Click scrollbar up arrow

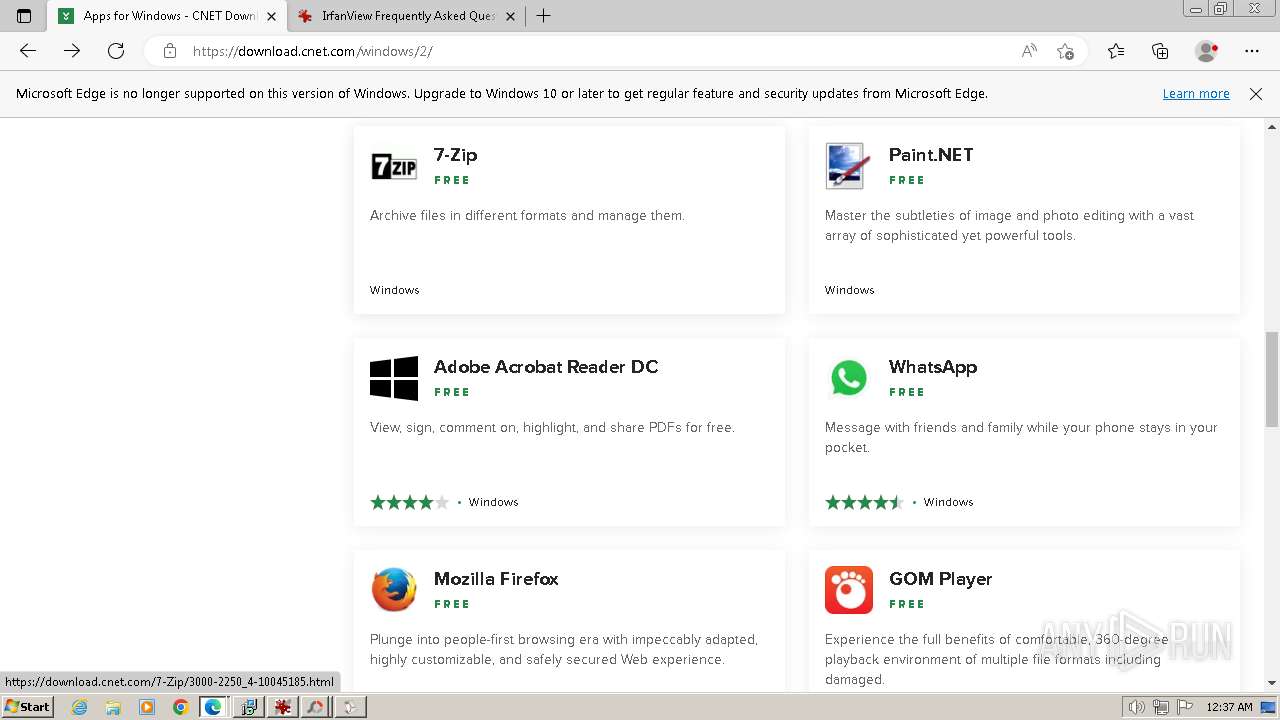[1272, 126]
